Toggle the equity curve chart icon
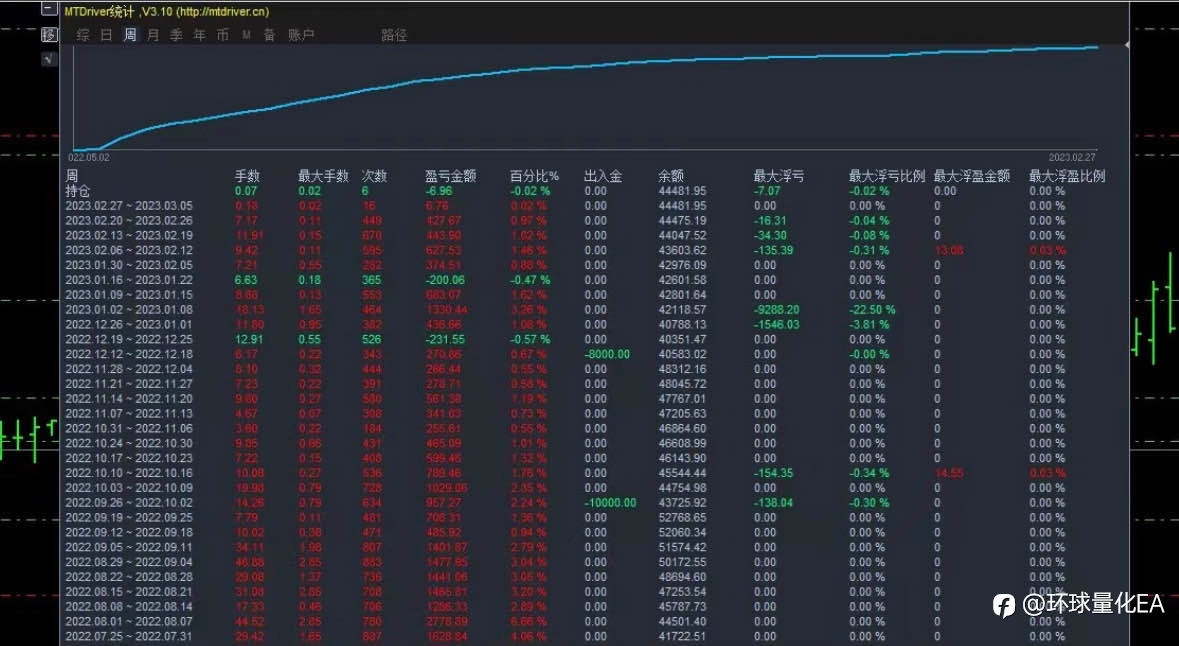Image resolution: width=1179 pixels, height=646 pixels. tap(49, 59)
